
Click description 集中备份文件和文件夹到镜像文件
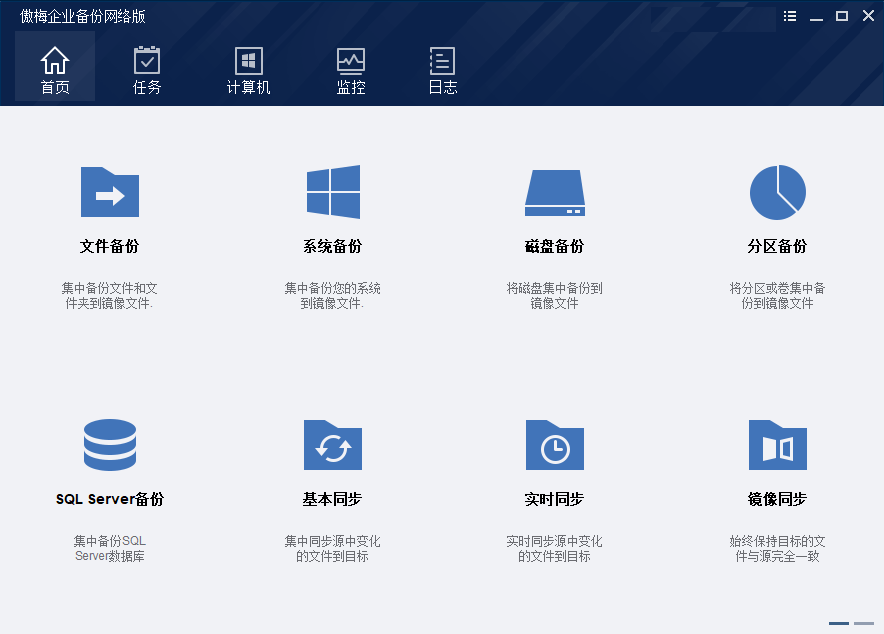[109, 296]
